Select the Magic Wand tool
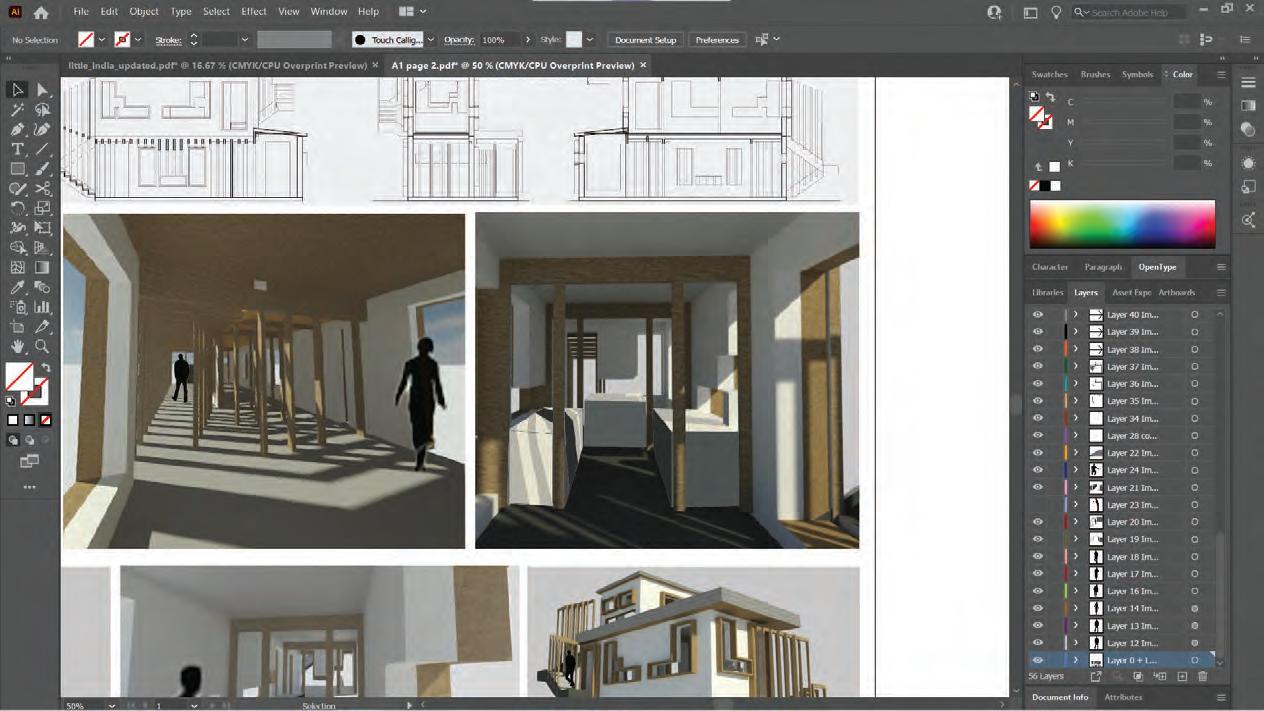Image resolution: width=1264 pixels, height=711 pixels. pyautogui.click(x=17, y=110)
